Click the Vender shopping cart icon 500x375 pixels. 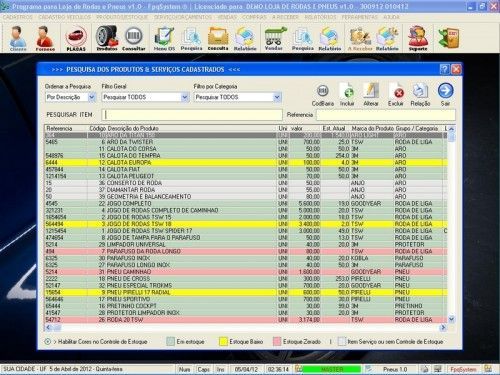(x=274, y=38)
